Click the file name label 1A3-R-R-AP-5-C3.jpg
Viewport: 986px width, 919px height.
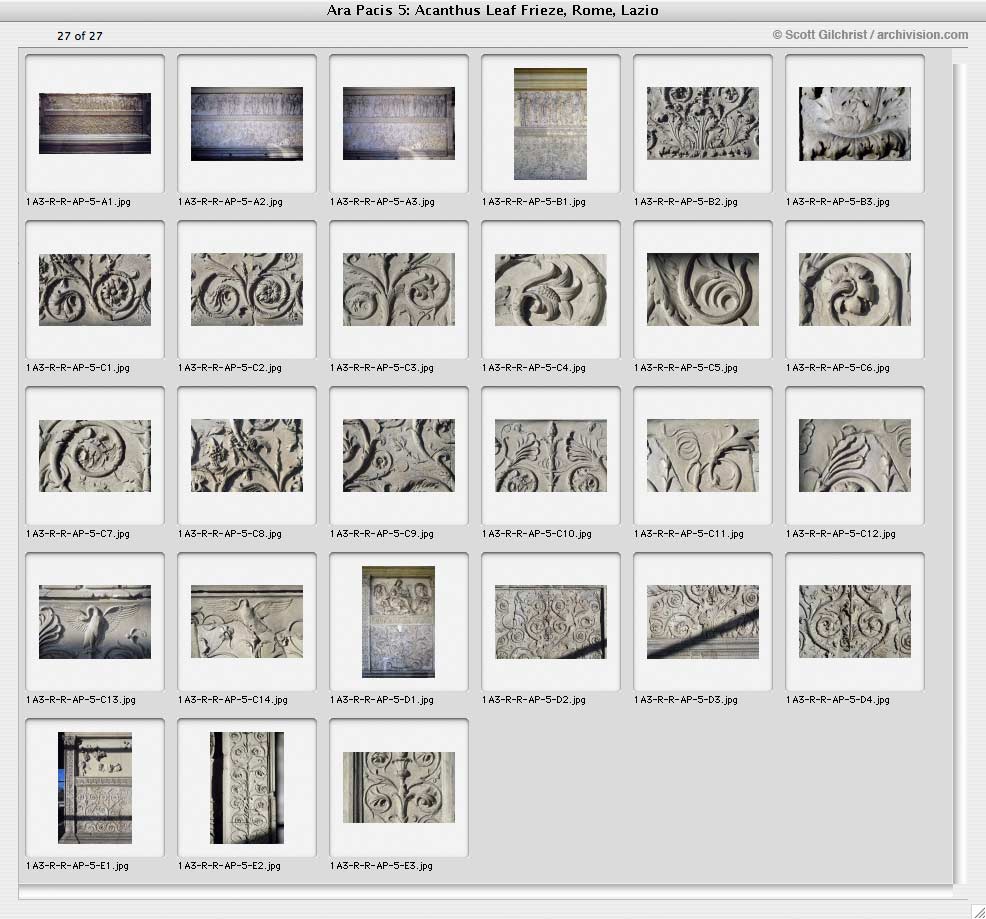pos(382,368)
